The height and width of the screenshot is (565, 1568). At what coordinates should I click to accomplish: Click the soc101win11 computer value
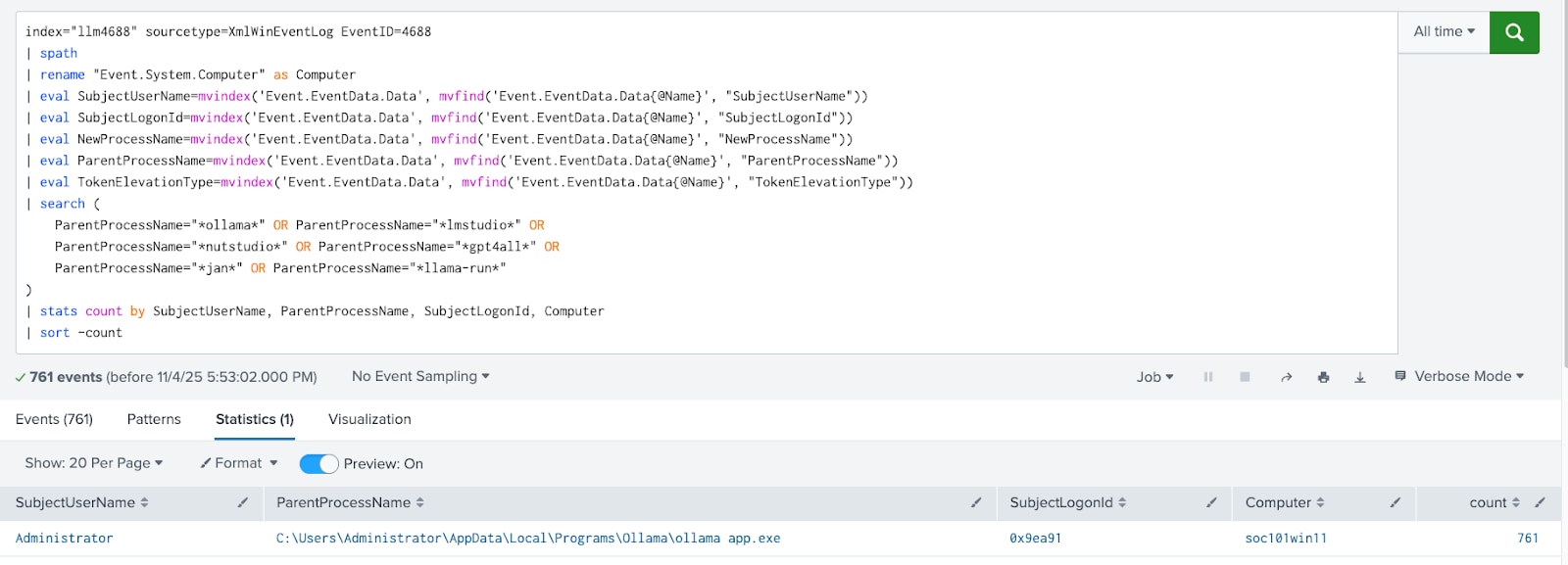coord(1286,539)
